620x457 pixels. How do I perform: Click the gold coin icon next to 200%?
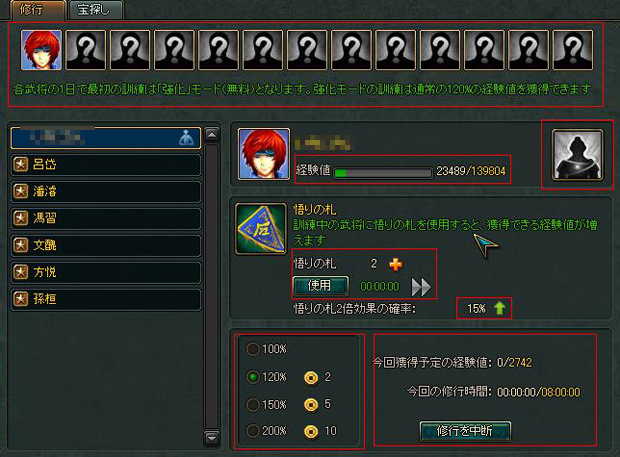(311, 431)
